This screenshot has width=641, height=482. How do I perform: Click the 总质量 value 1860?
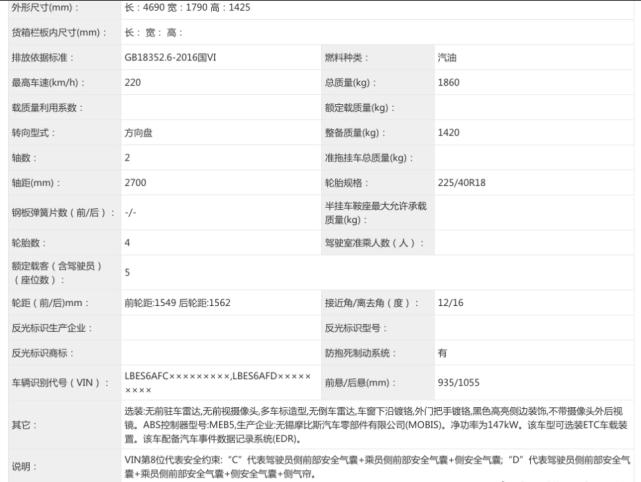(x=449, y=83)
